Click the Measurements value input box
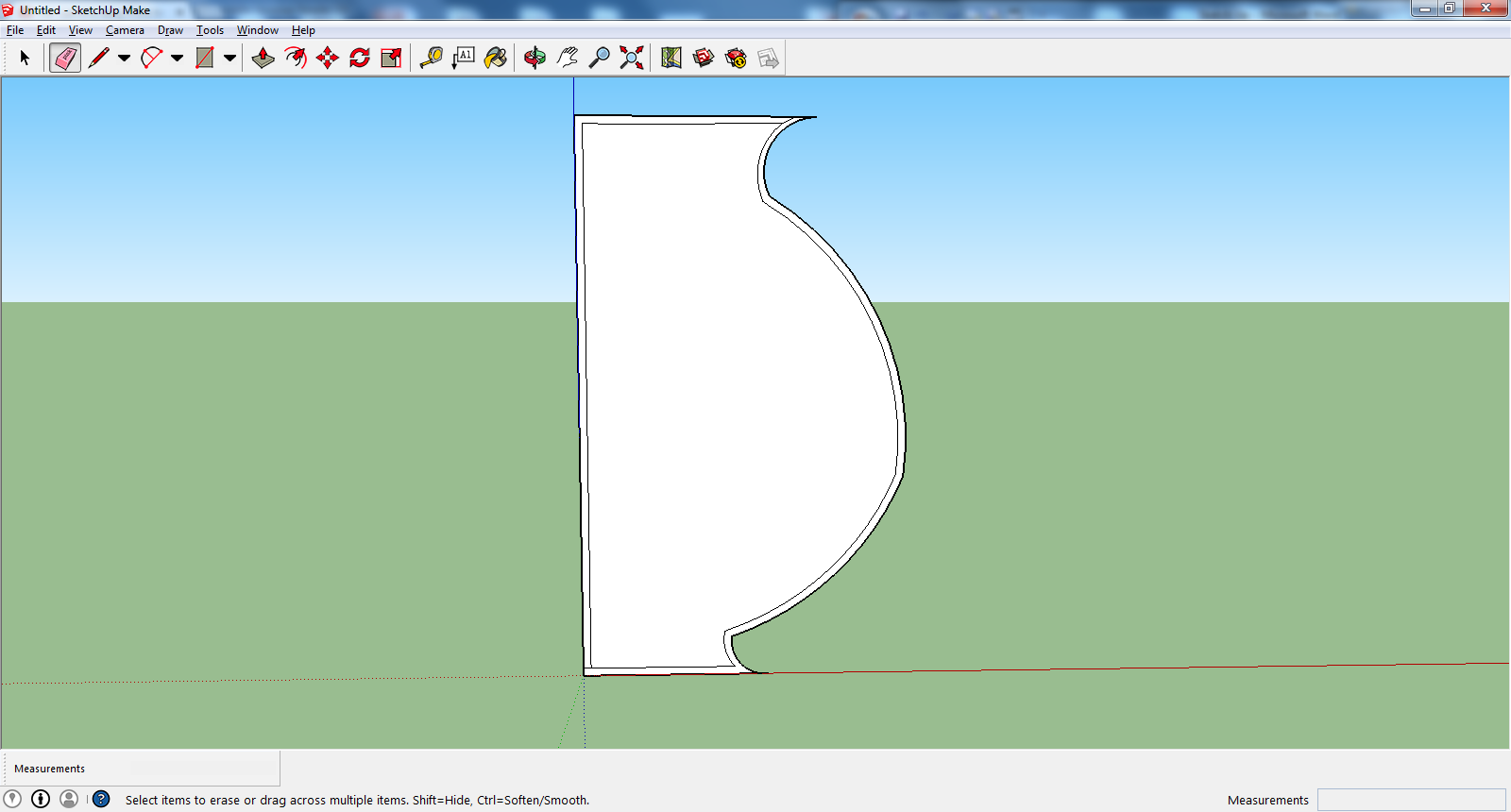This screenshot has width=1511, height=812. (1411, 800)
